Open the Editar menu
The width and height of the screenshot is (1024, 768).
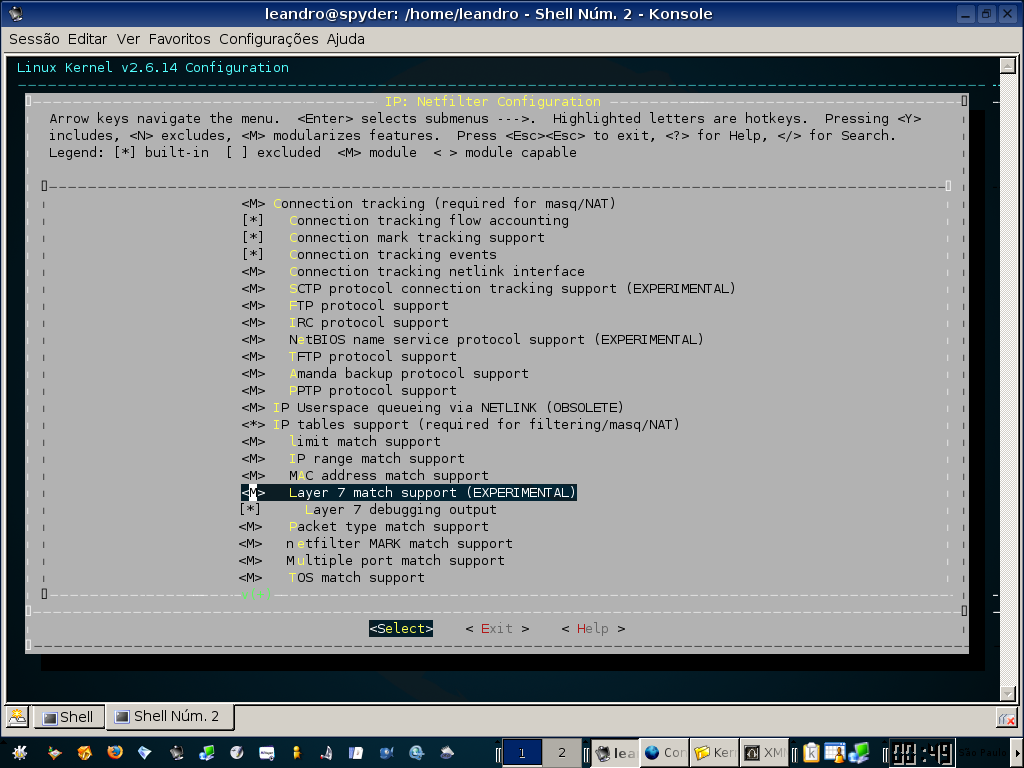[88, 39]
